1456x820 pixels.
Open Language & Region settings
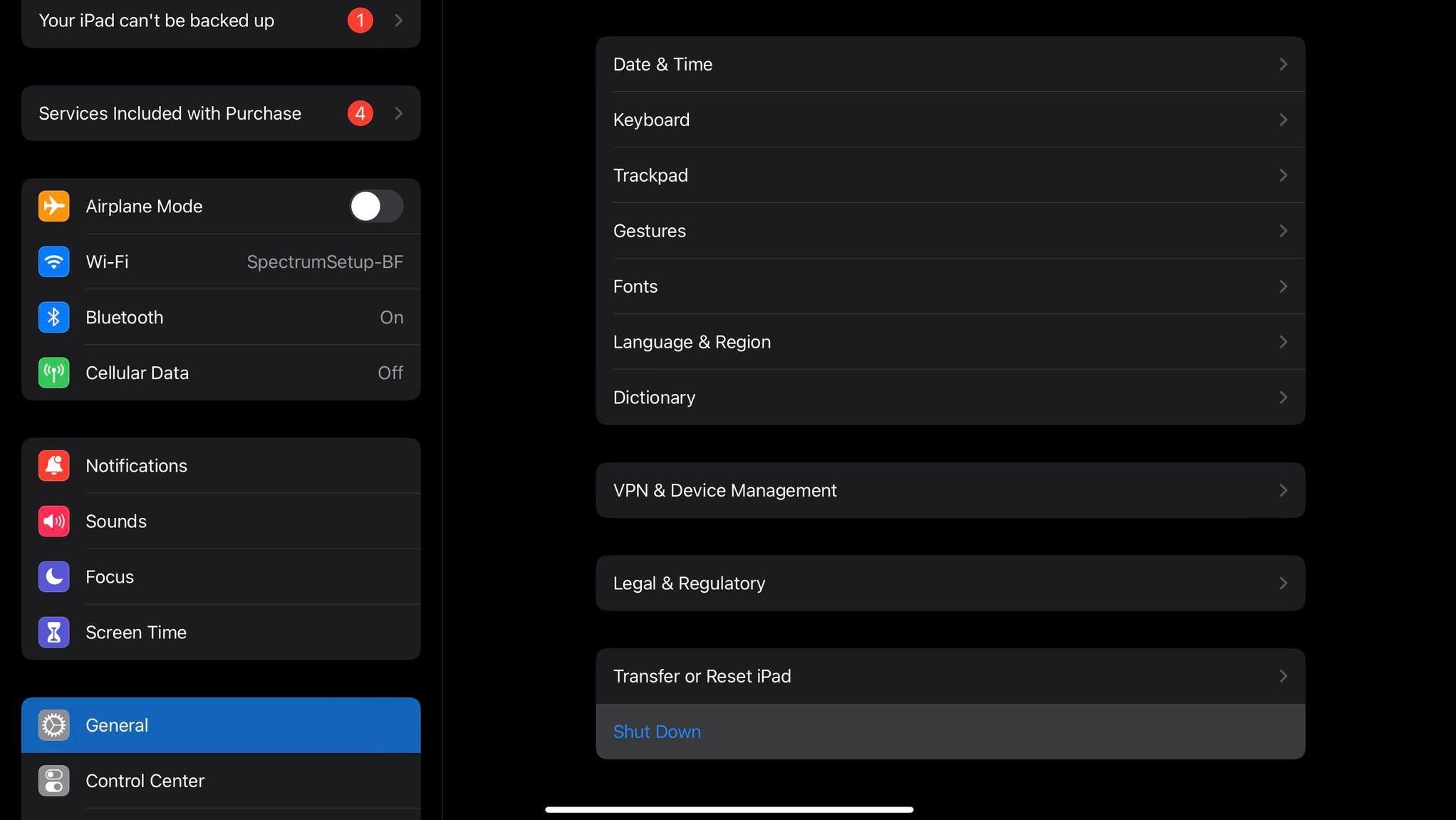click(950, 341)
